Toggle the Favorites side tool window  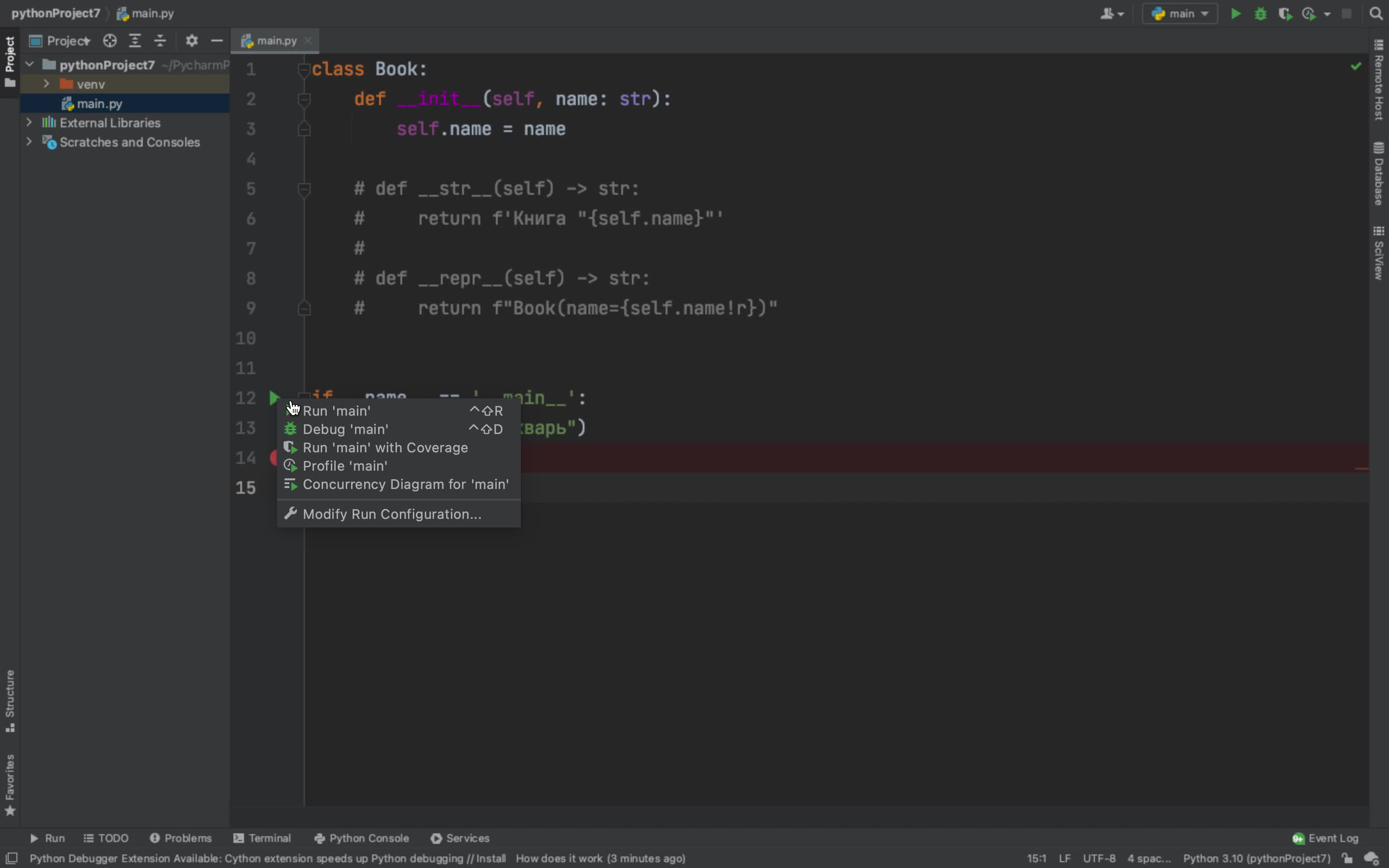click(10, 785)
